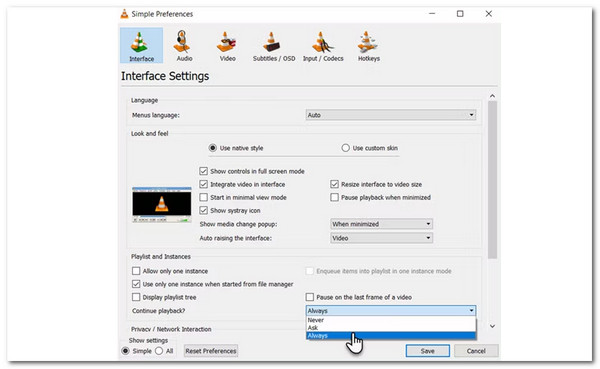Click the Reset Preferences button
The width and height of the screenshot is (600, 369).
pos(211,351)
